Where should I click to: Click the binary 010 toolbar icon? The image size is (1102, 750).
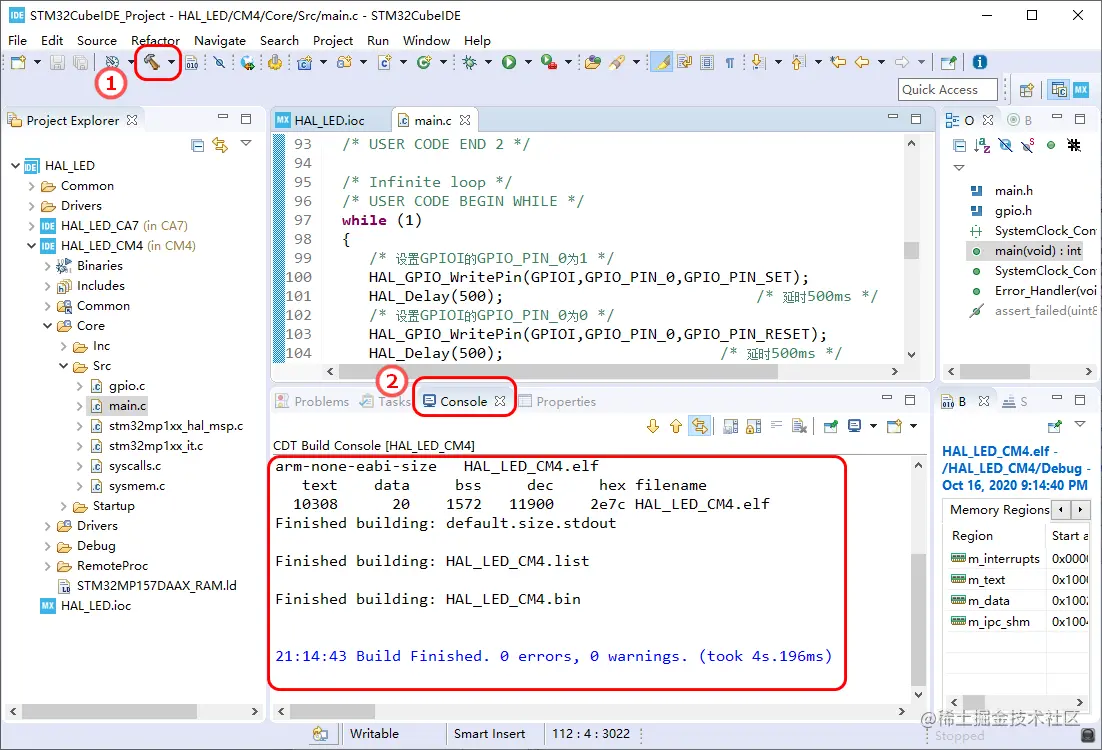coord(191,63)
